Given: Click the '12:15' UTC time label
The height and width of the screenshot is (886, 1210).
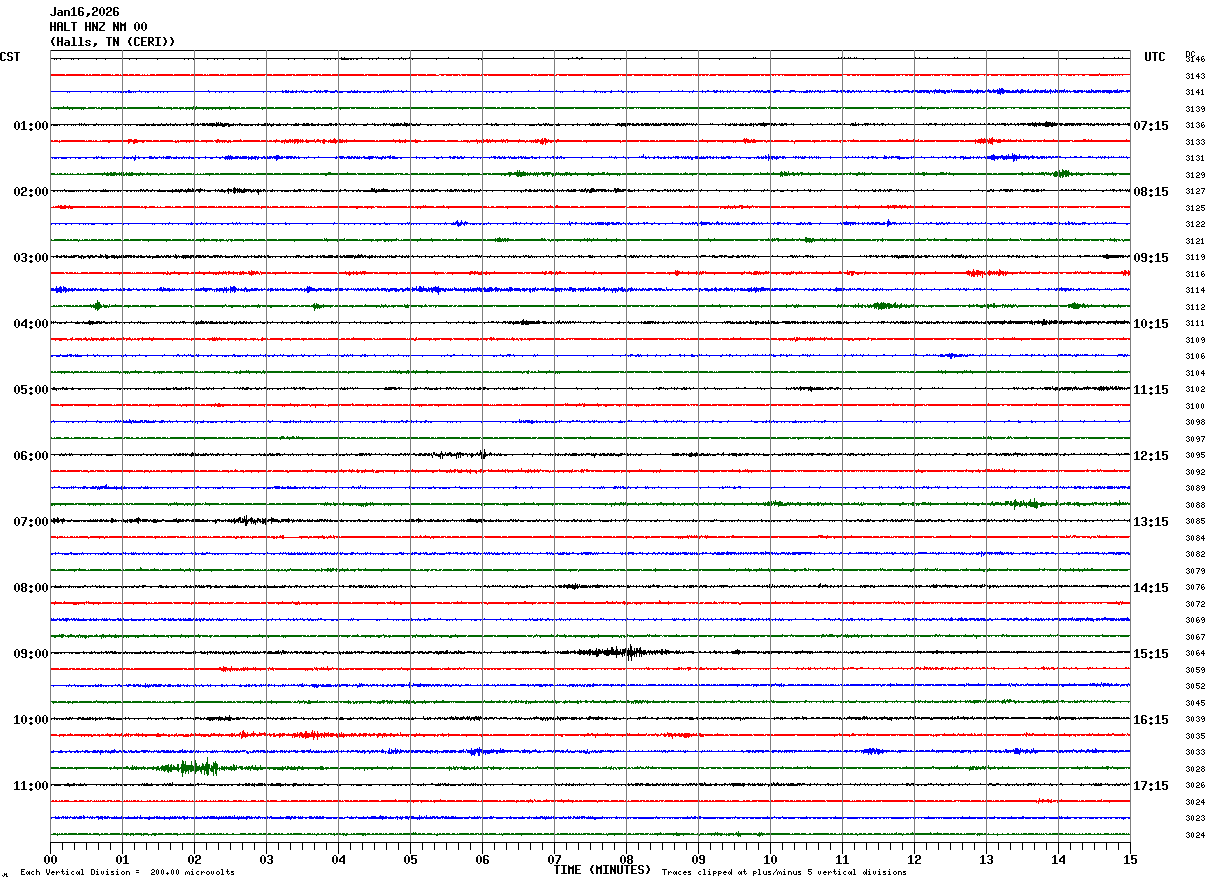Looking at the screenshot, I should click(x=1151, y=456).
